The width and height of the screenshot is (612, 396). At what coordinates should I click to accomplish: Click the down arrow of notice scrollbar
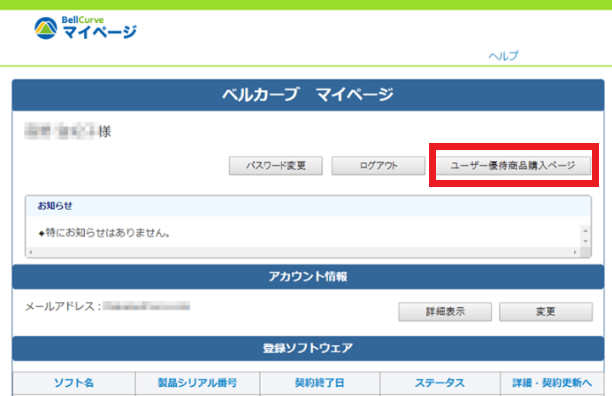585,241
